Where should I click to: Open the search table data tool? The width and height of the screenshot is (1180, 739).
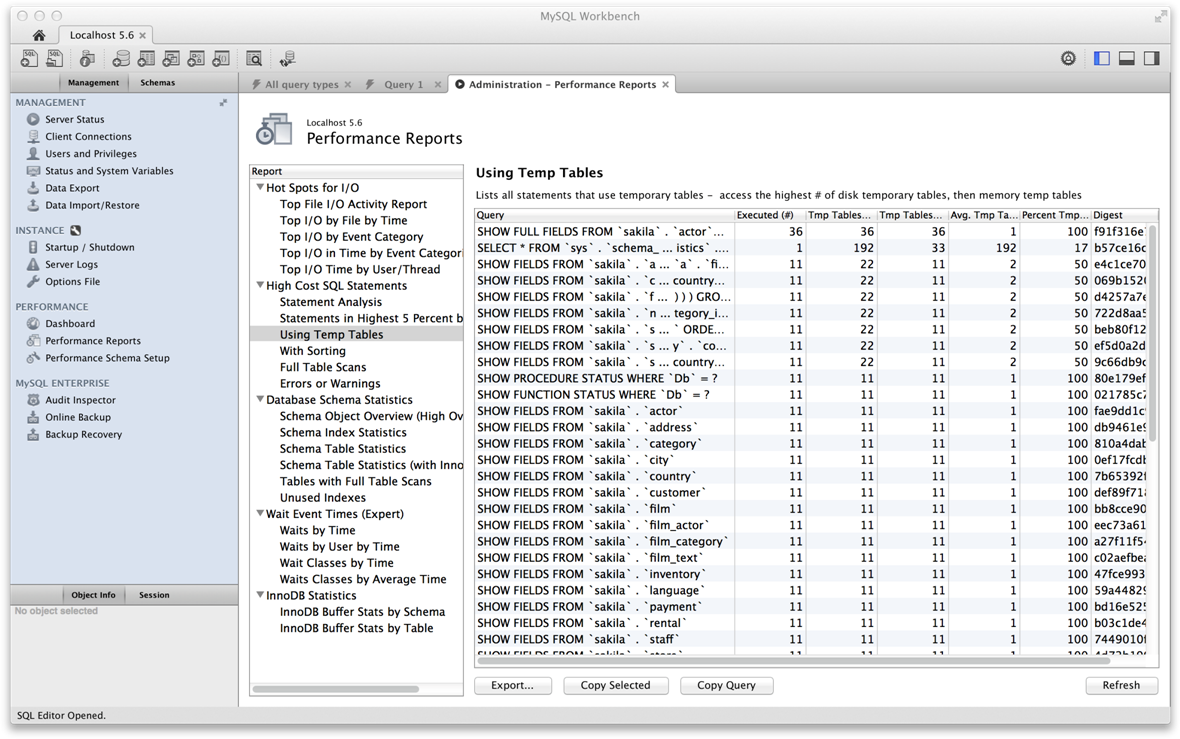[x=254, y=59]
